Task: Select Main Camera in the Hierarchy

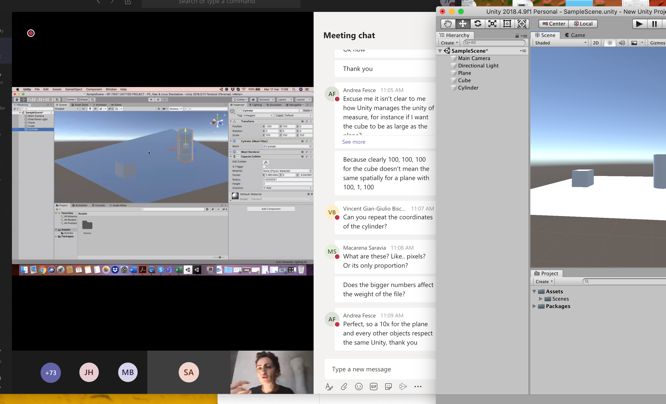Action: 474,58
